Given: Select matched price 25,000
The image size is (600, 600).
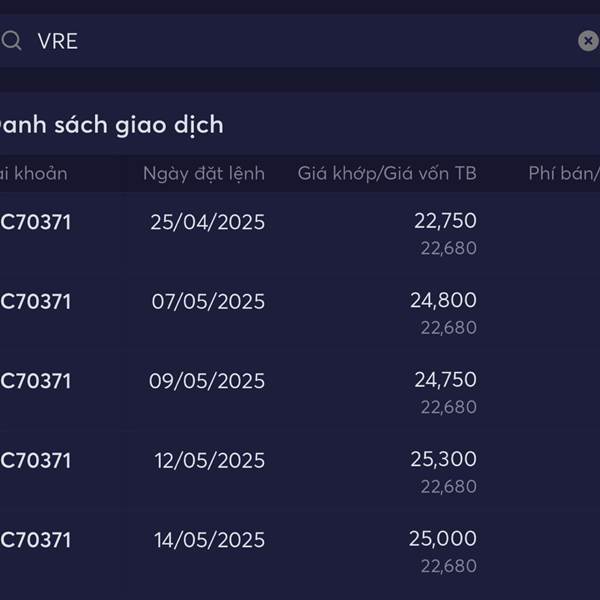Looking at the screenshot, I should pyautogui.click(x=443, y=538).
